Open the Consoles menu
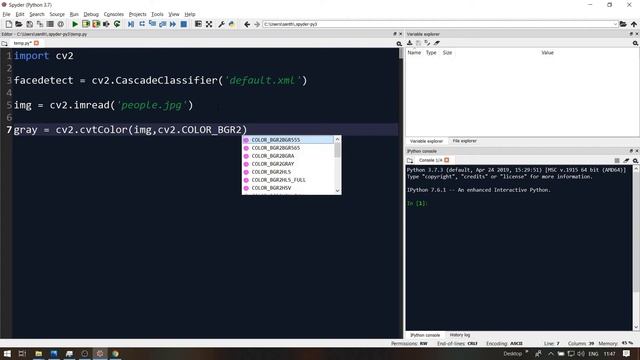The width and height of the screenshot is (640, 360). coord(113,14)
